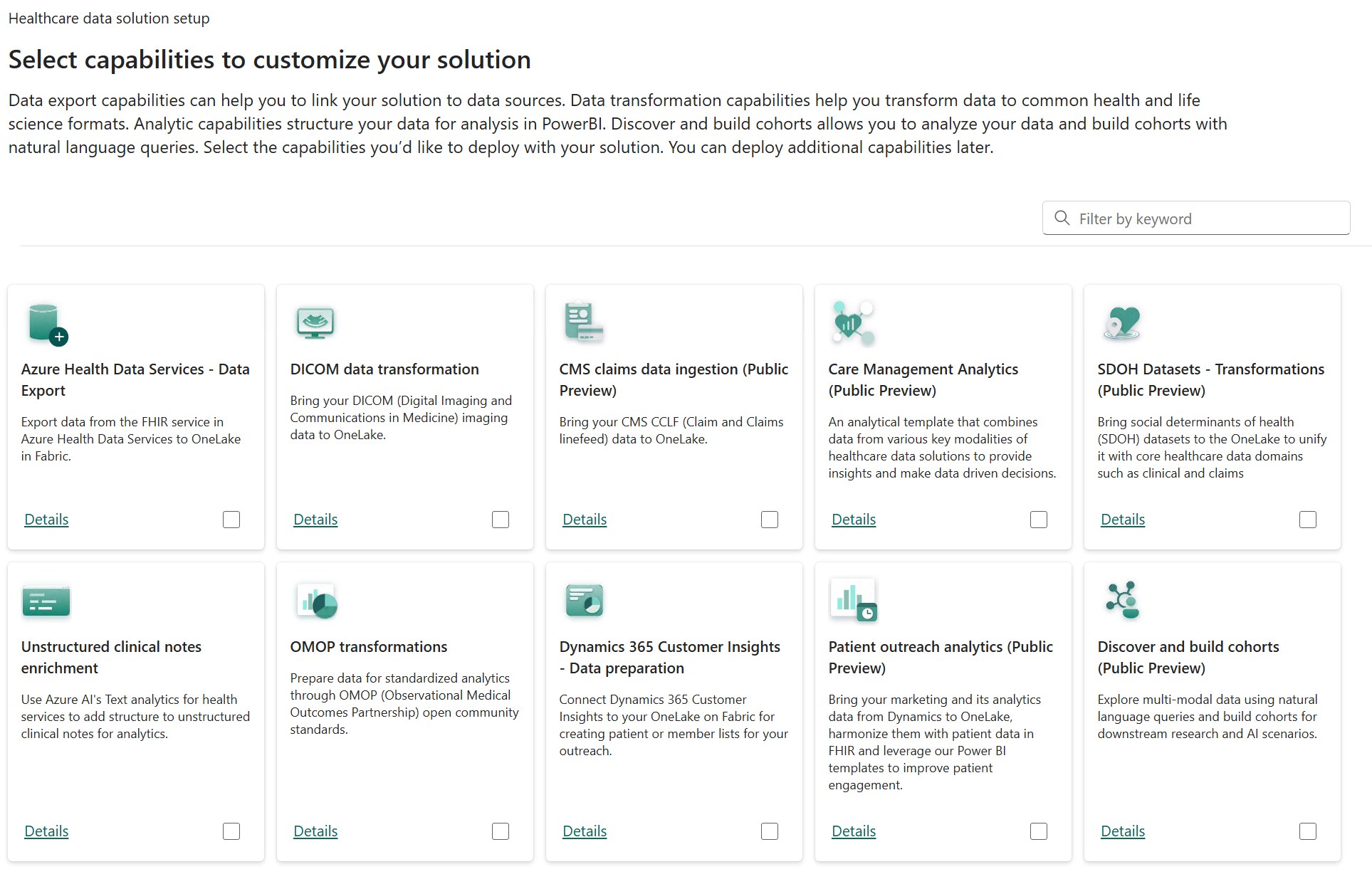Click 'SDOH Datasets - Transformations' card title
The image size is (1372, 879).
click(1211, 380)
